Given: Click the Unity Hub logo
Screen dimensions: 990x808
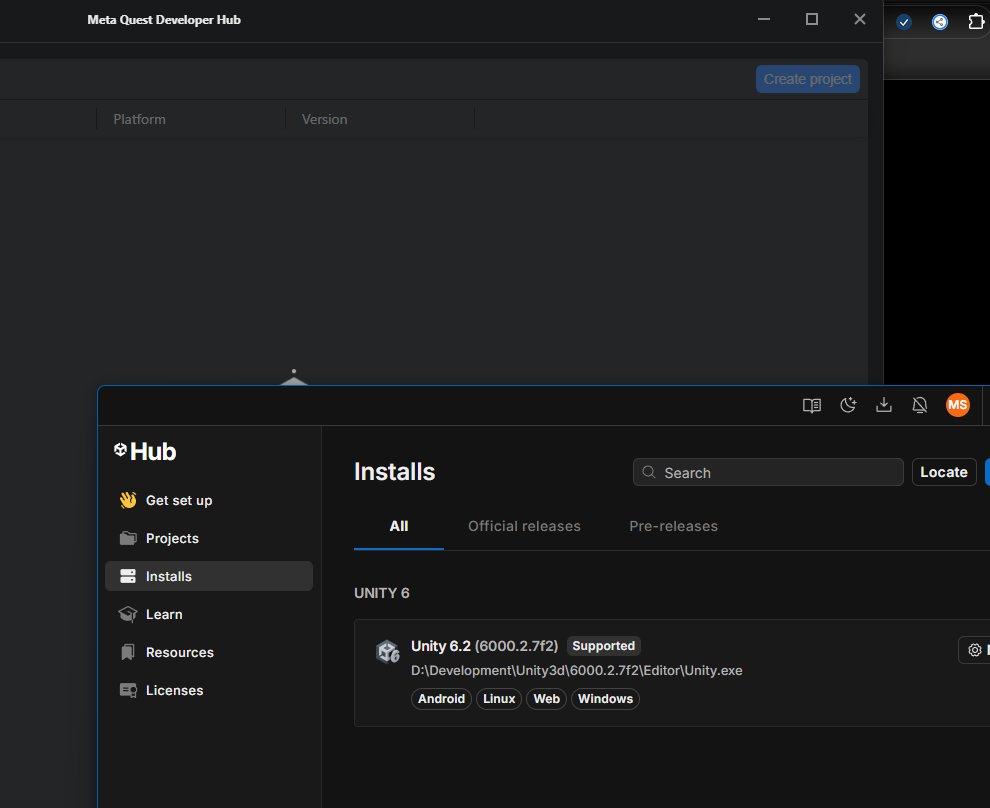Looking at the screenshot, I should click(x=145, y=451).
